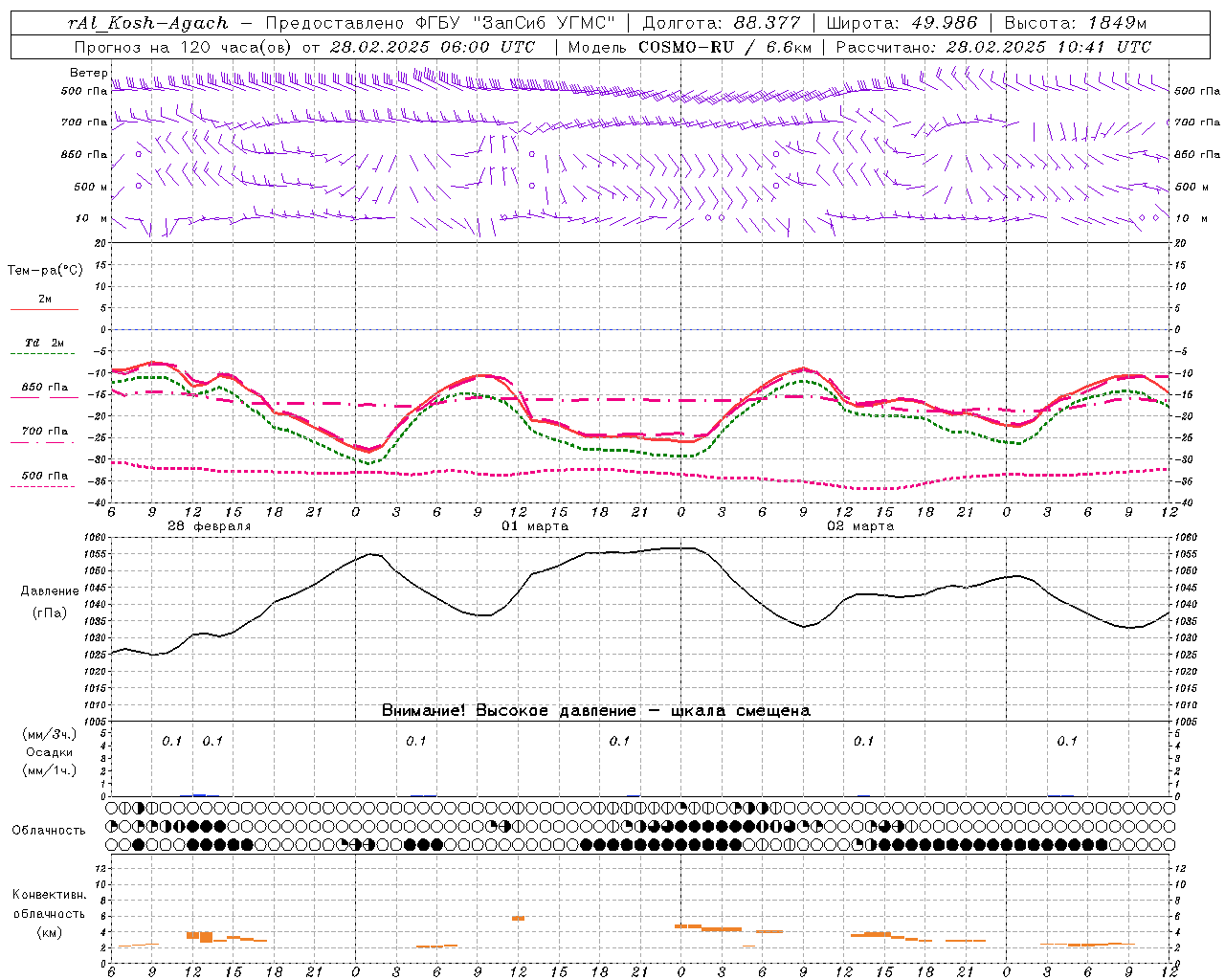Image resolution: width=1225 pixels, height=980 pixels.
Task: Click the Внимание! Высокое давление warning text
Action: [x=595, y=711]
